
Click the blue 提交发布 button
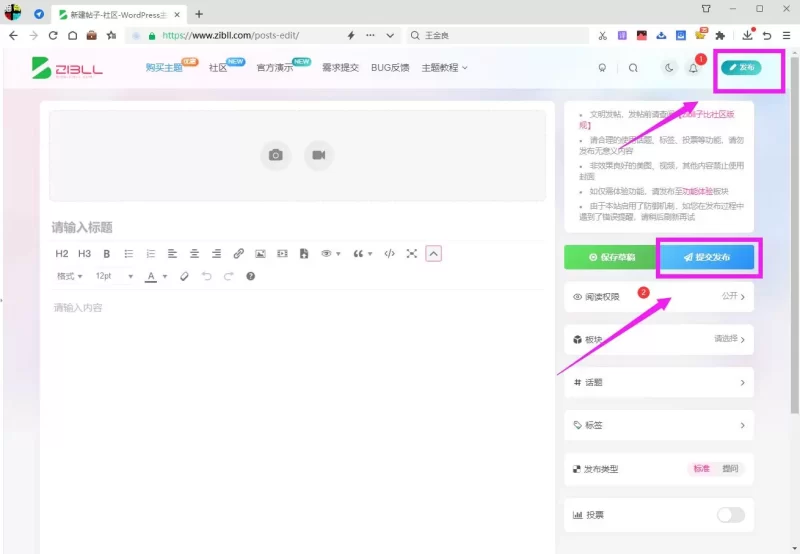click(707, 257)
